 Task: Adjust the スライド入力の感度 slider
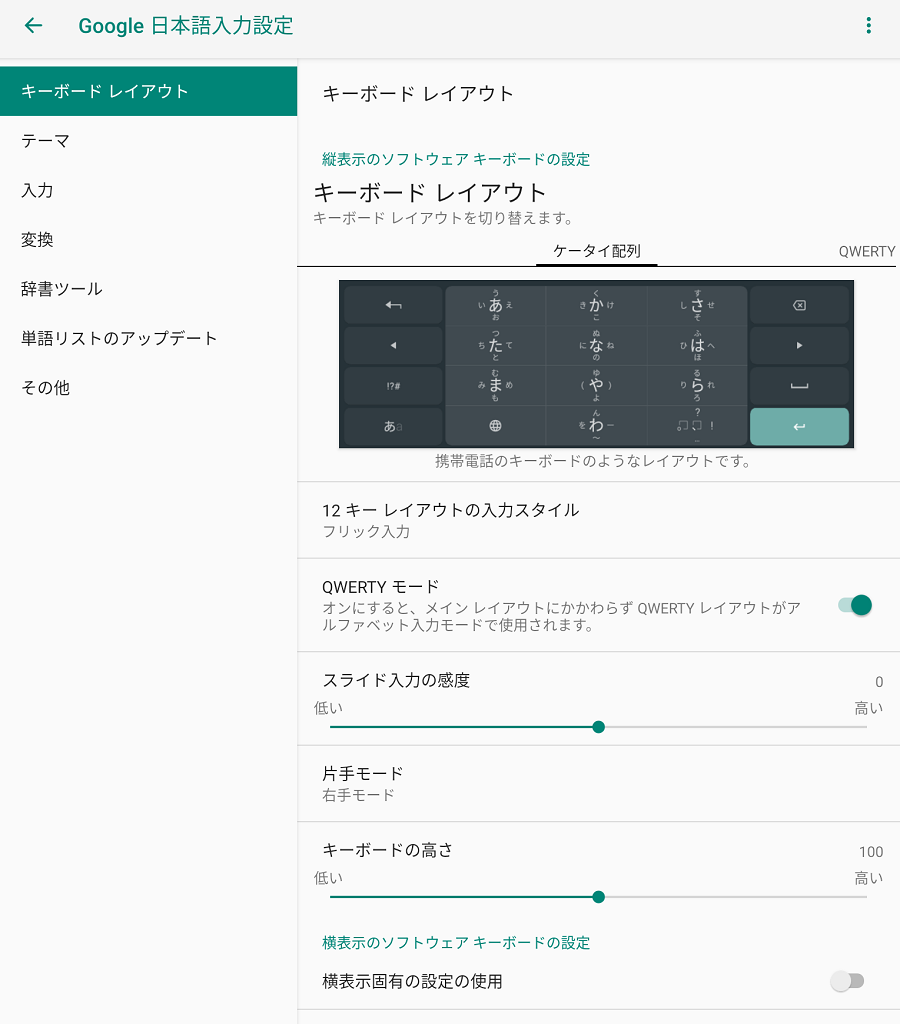(598, 727)
